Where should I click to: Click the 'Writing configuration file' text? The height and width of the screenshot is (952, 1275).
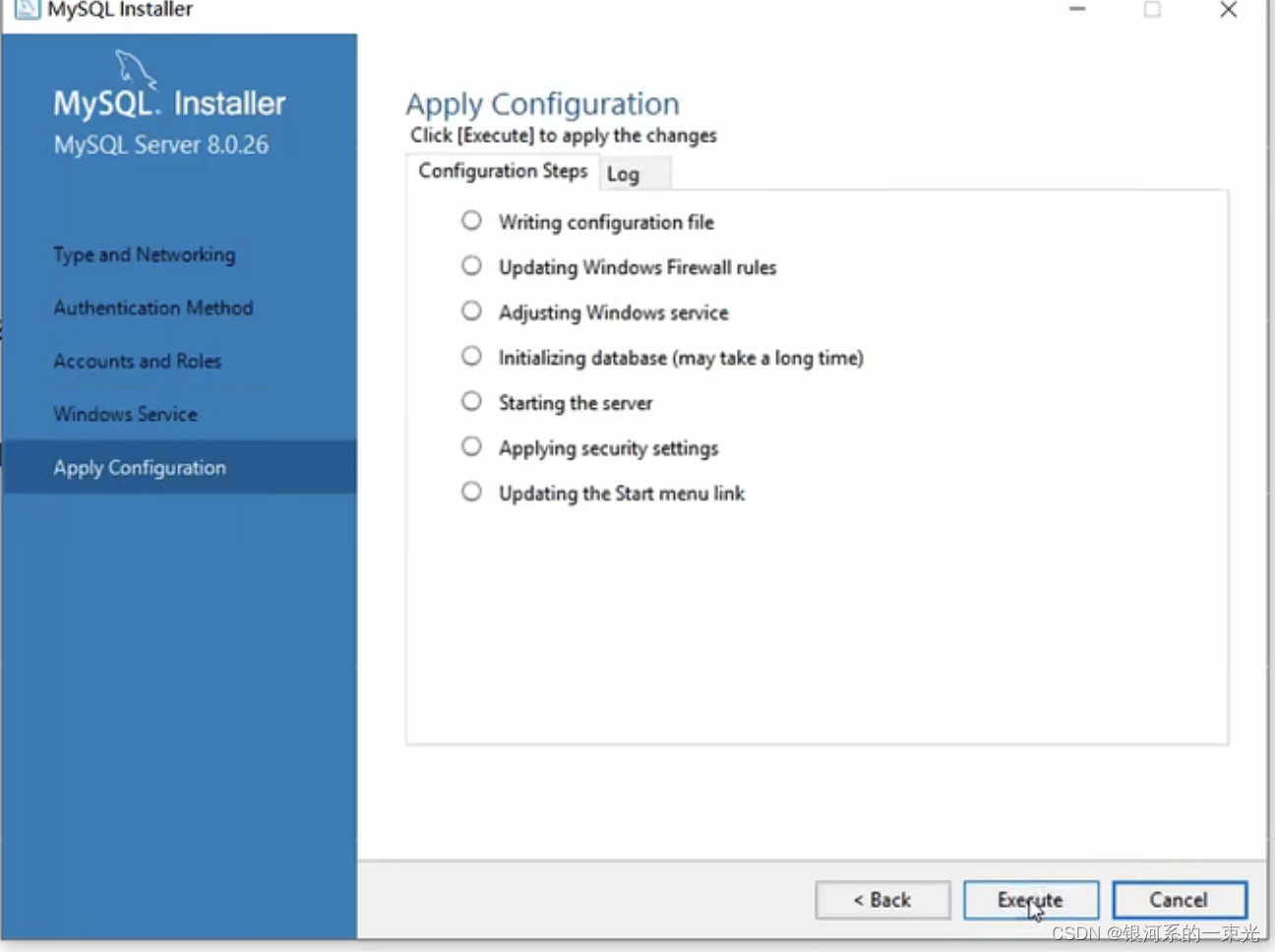tap(606, 222)
